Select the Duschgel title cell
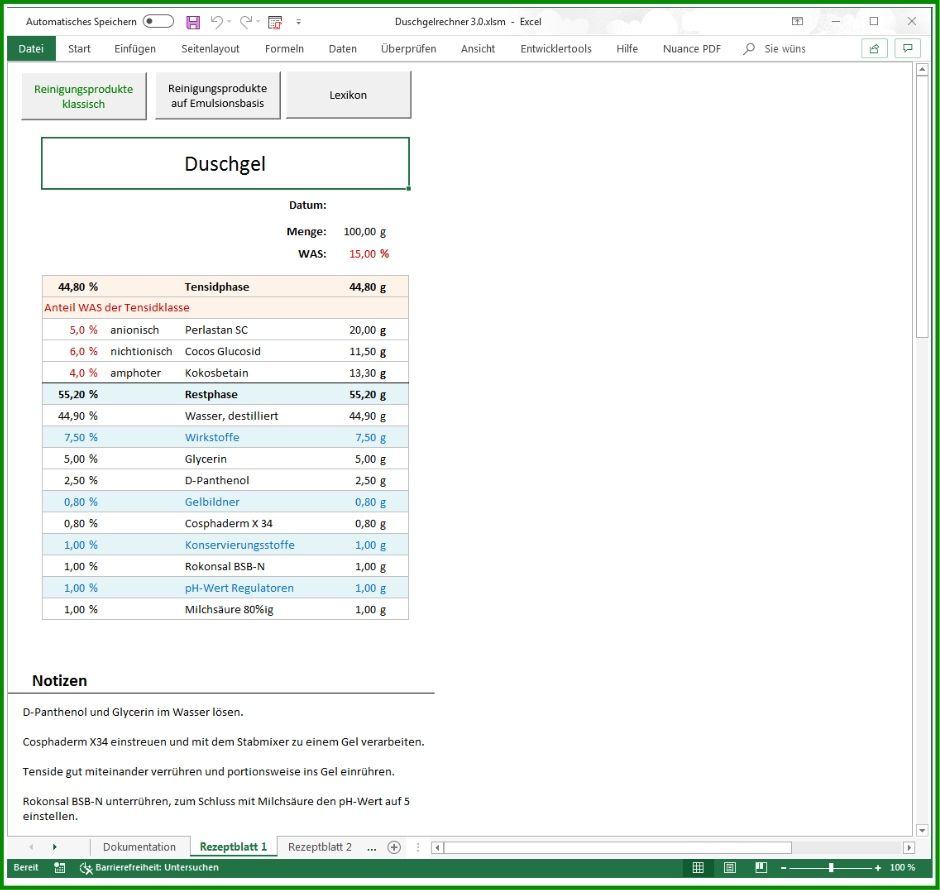Image resolution: width=940 pixels, height=890 pixels. [x=225, y=164]
